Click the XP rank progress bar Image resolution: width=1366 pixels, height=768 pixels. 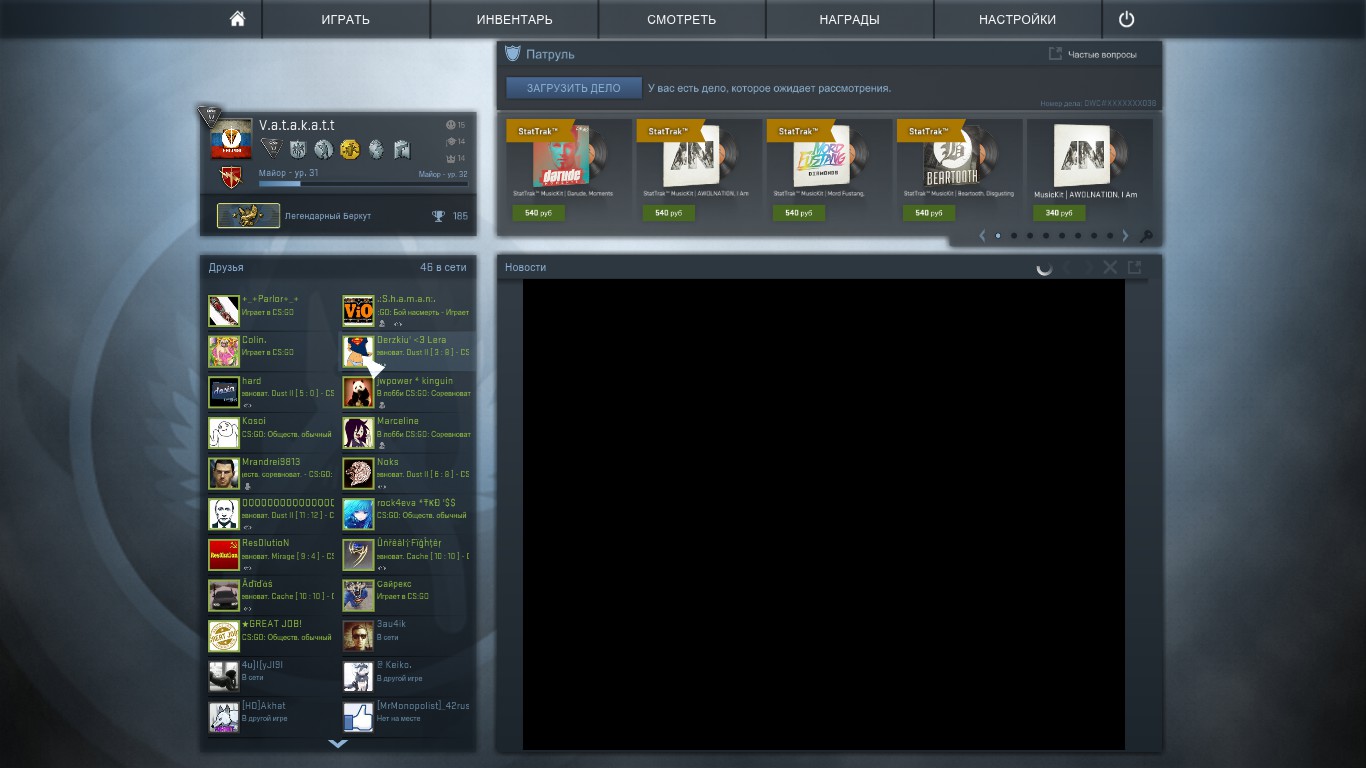point(363,184)
